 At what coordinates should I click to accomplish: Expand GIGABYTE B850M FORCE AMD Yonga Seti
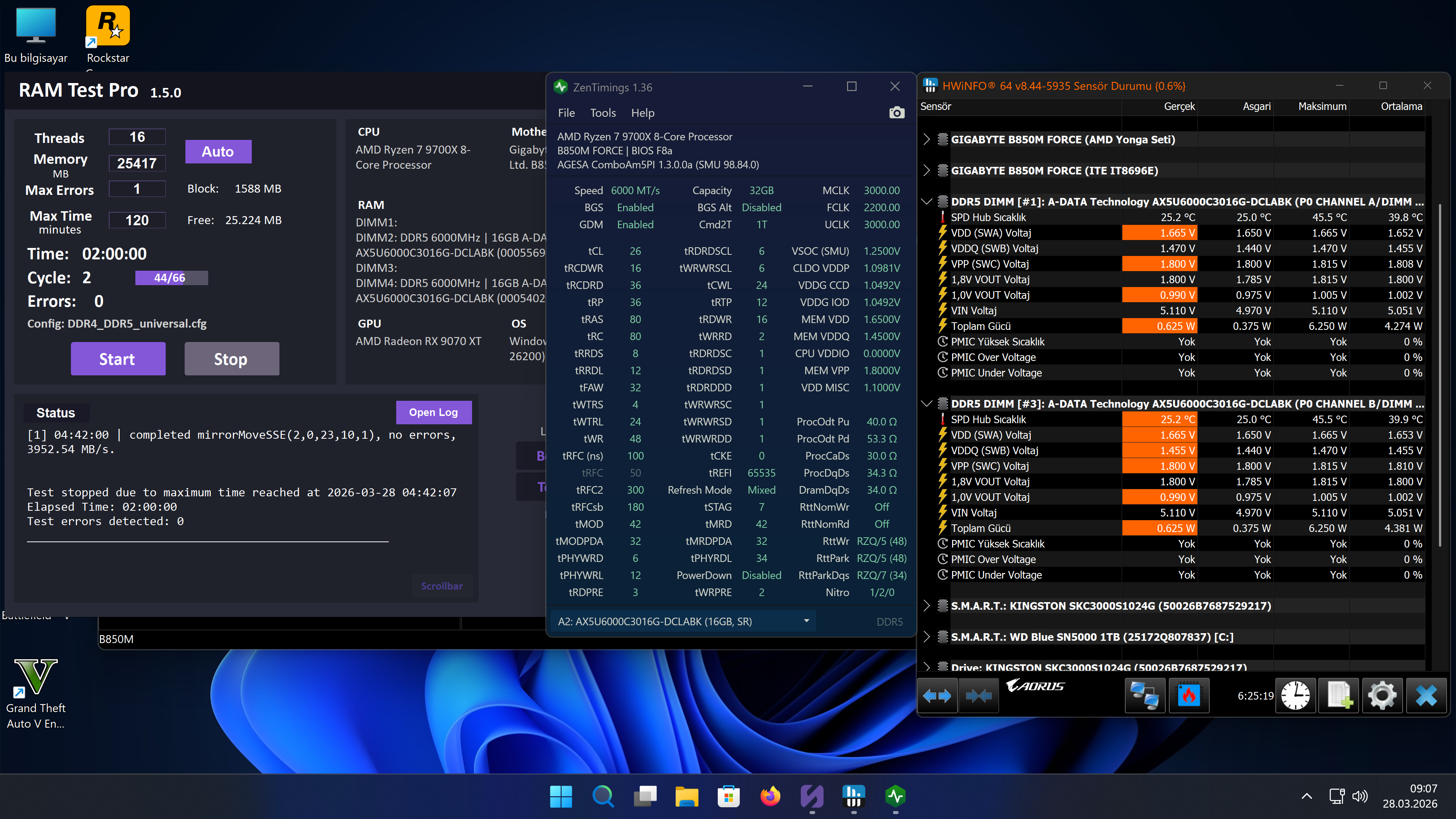point(926,140)
